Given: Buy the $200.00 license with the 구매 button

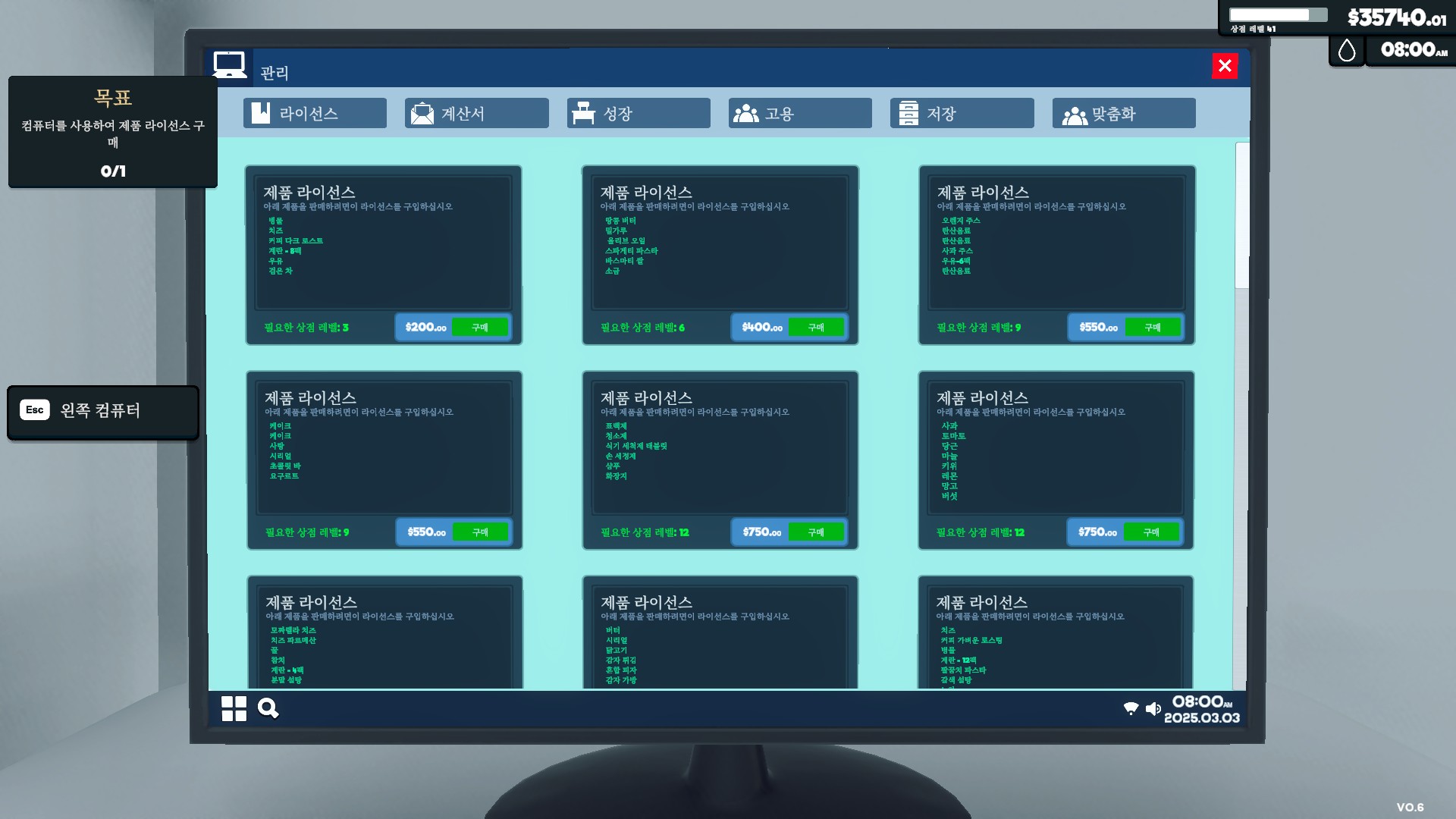Looking at the screenshot, I should [x=479, y=328].
